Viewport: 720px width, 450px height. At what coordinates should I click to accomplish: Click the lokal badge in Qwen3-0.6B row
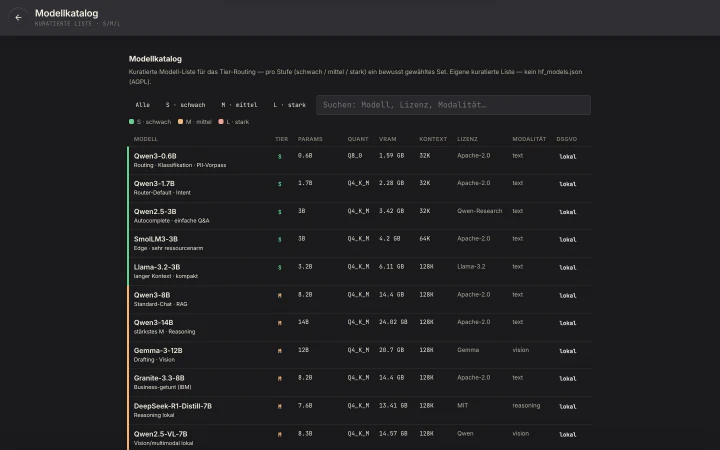(x=568, y=157)
